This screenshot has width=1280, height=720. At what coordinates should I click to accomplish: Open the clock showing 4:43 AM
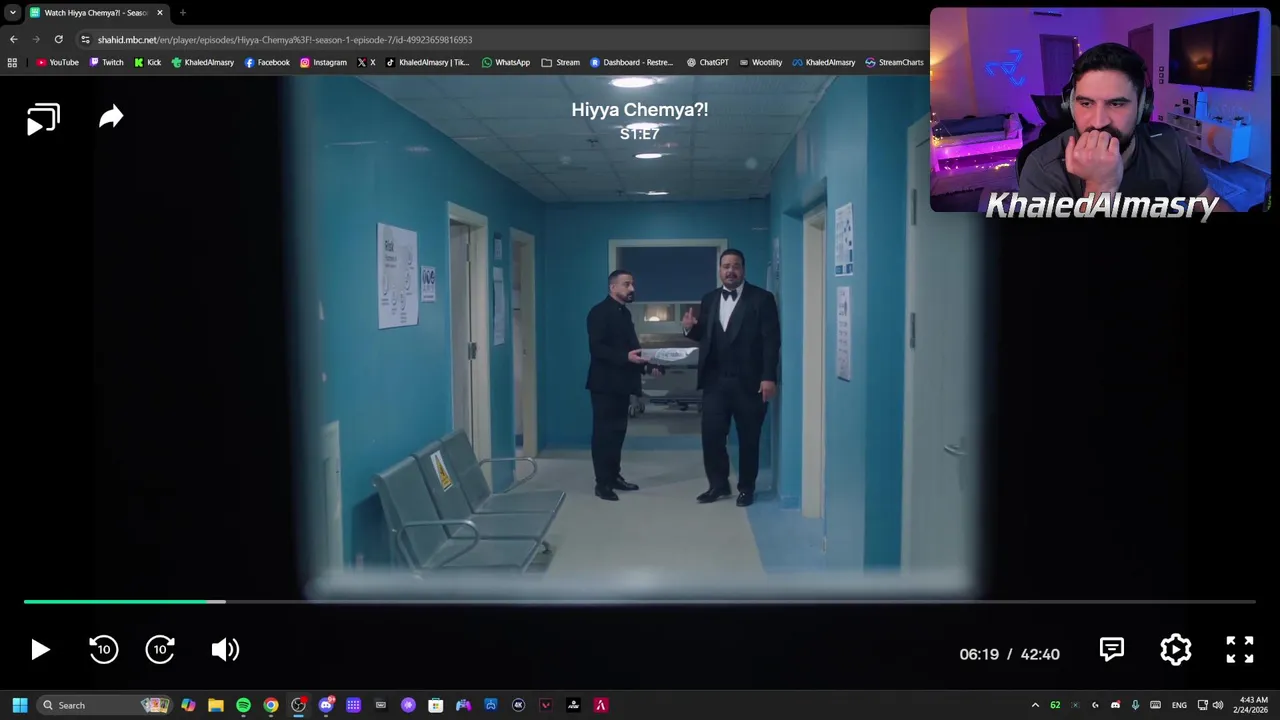(1253, 705)
